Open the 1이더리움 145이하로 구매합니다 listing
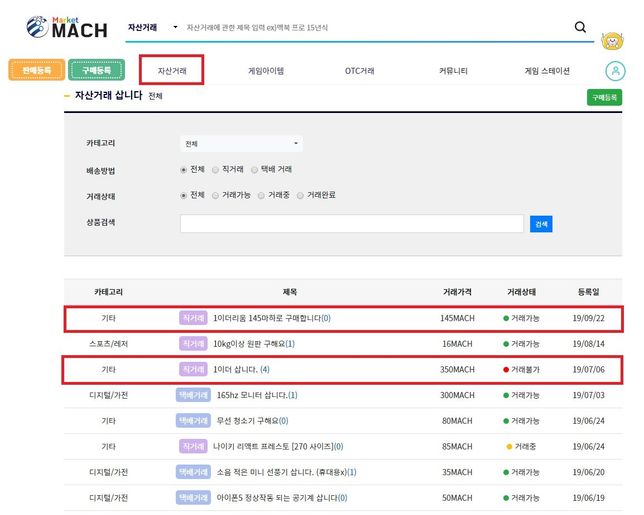Viewport: 644px width, 515px height. click(271, 318)
